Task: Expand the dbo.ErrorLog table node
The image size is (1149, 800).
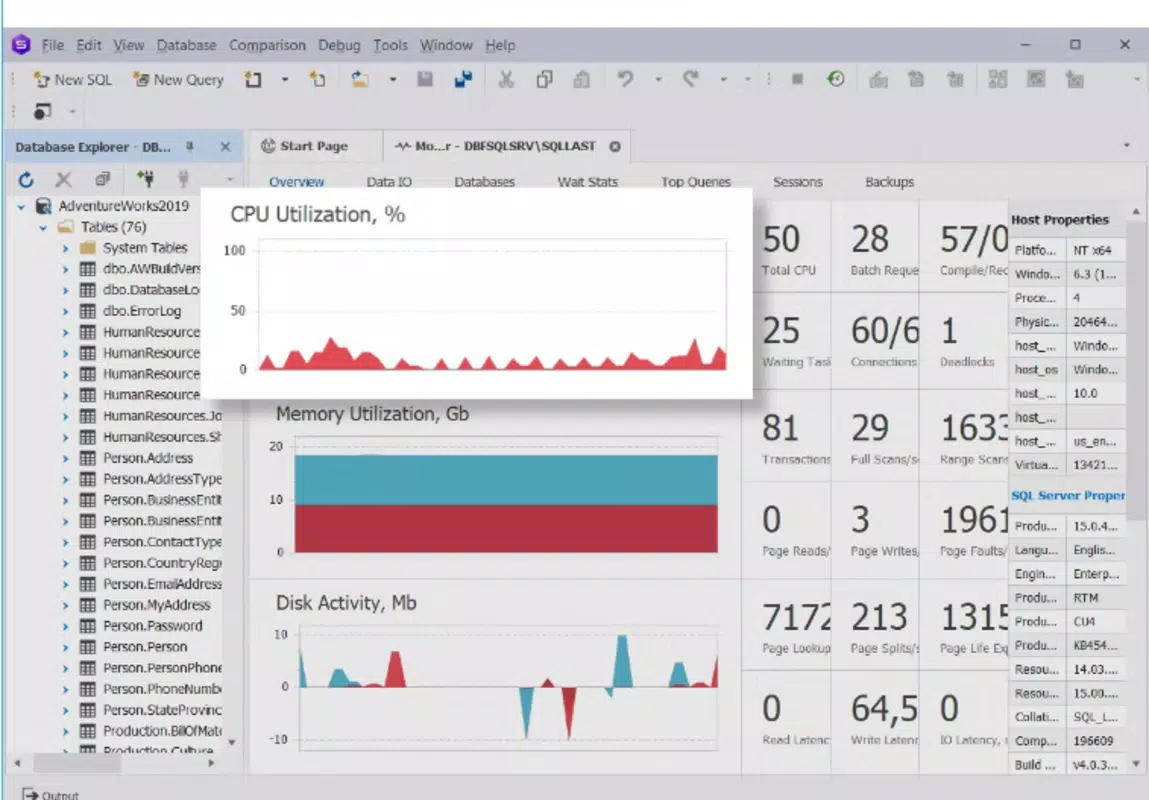Action: (x=65, y=312)
